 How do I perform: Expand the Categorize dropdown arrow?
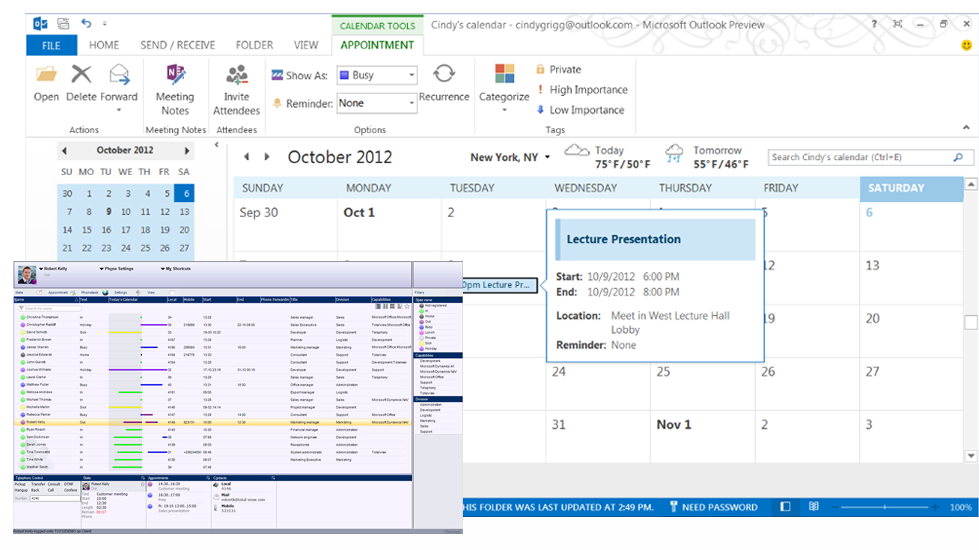[x=504, y=110]
